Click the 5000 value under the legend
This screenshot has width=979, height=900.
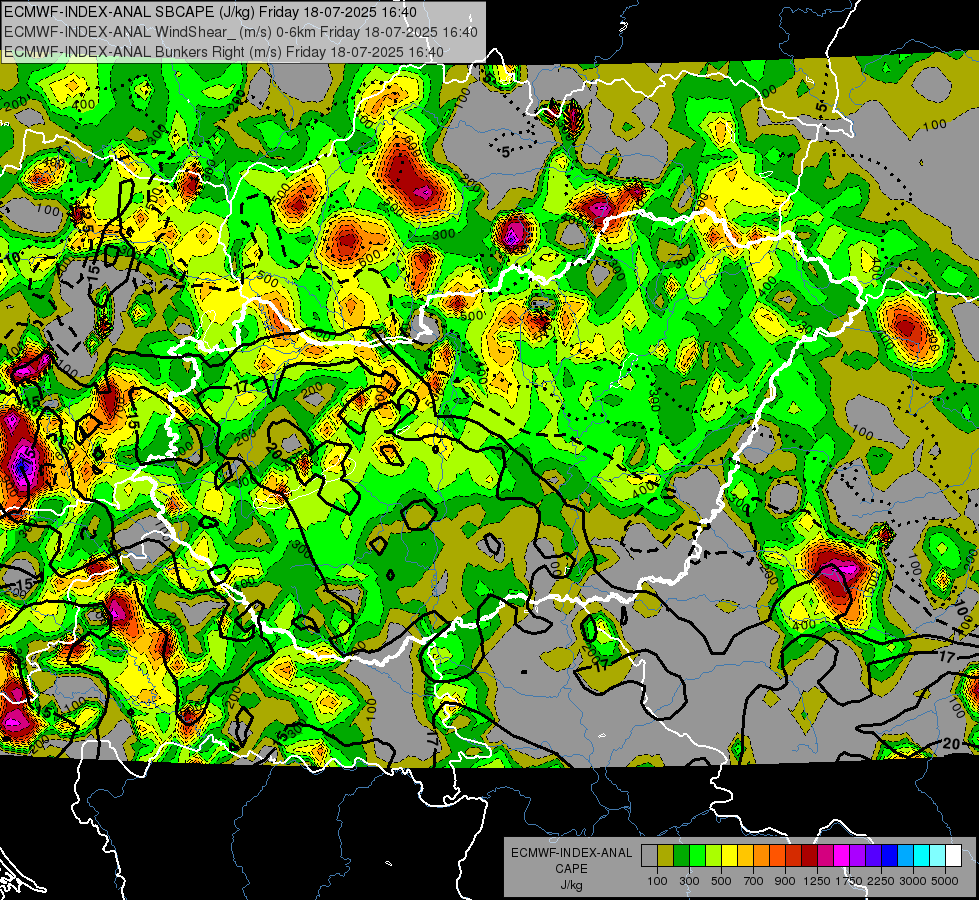(944, 881)
